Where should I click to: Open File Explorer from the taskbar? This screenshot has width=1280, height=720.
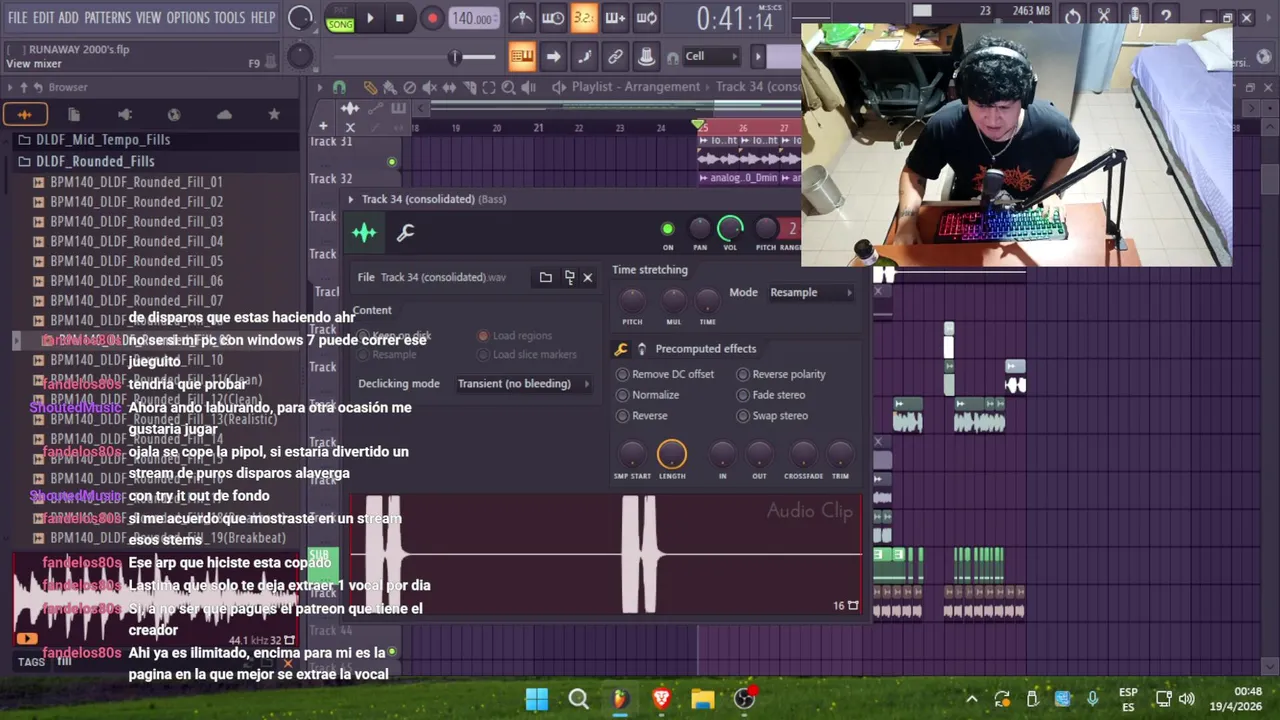point(702,699)
